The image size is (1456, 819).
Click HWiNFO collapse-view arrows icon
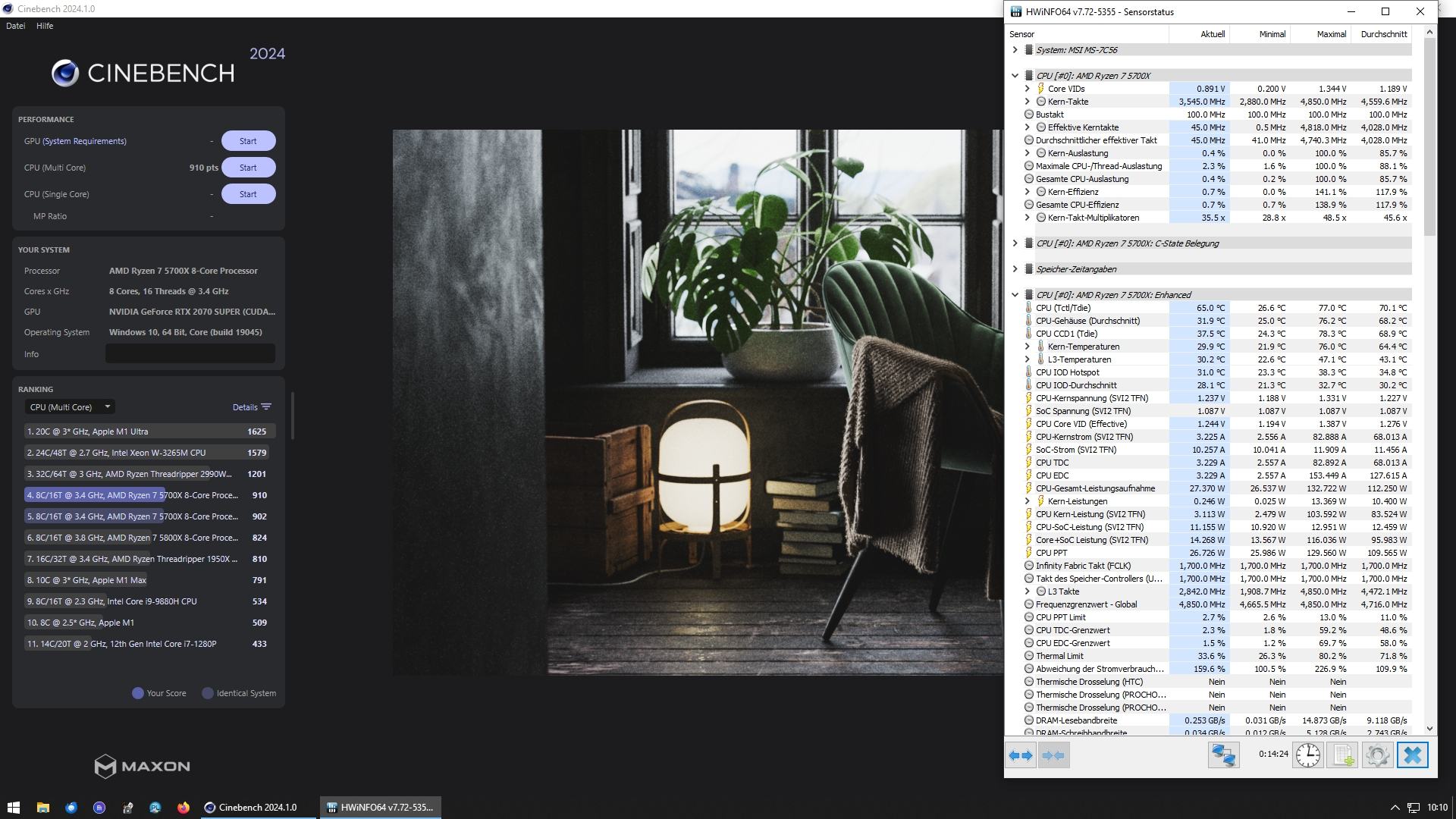(x=1053, y=755)
